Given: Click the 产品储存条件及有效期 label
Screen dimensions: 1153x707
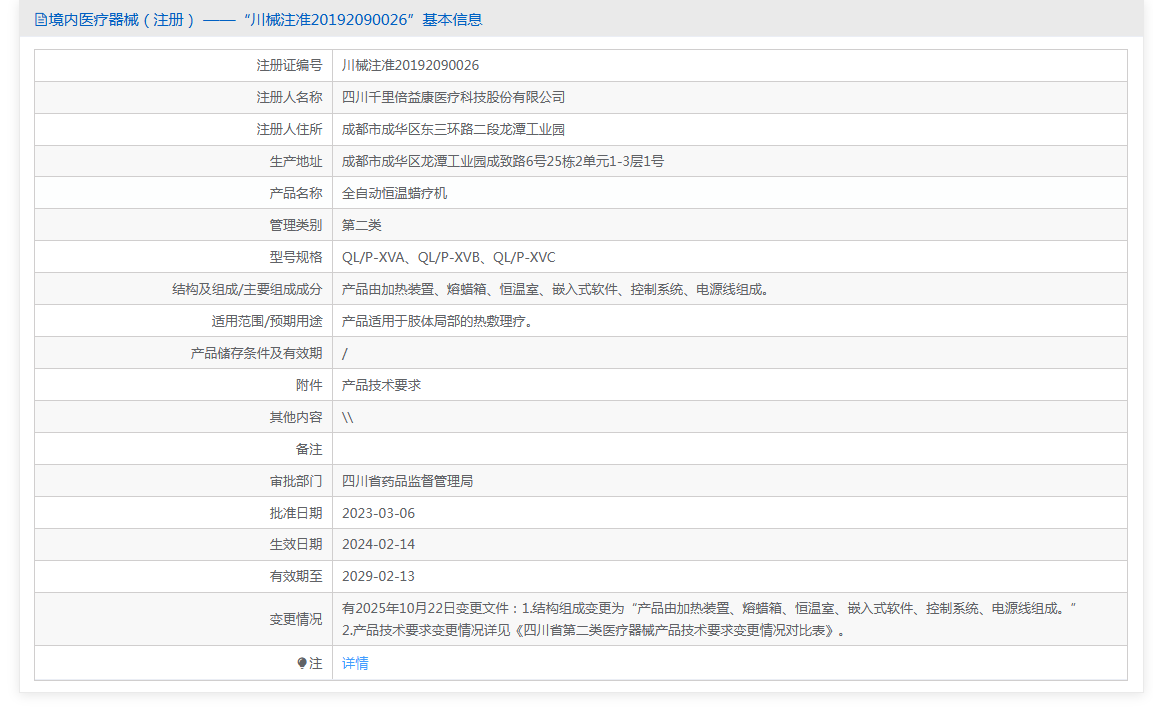Looking at the screenshot, I should [x=257, y=353].
